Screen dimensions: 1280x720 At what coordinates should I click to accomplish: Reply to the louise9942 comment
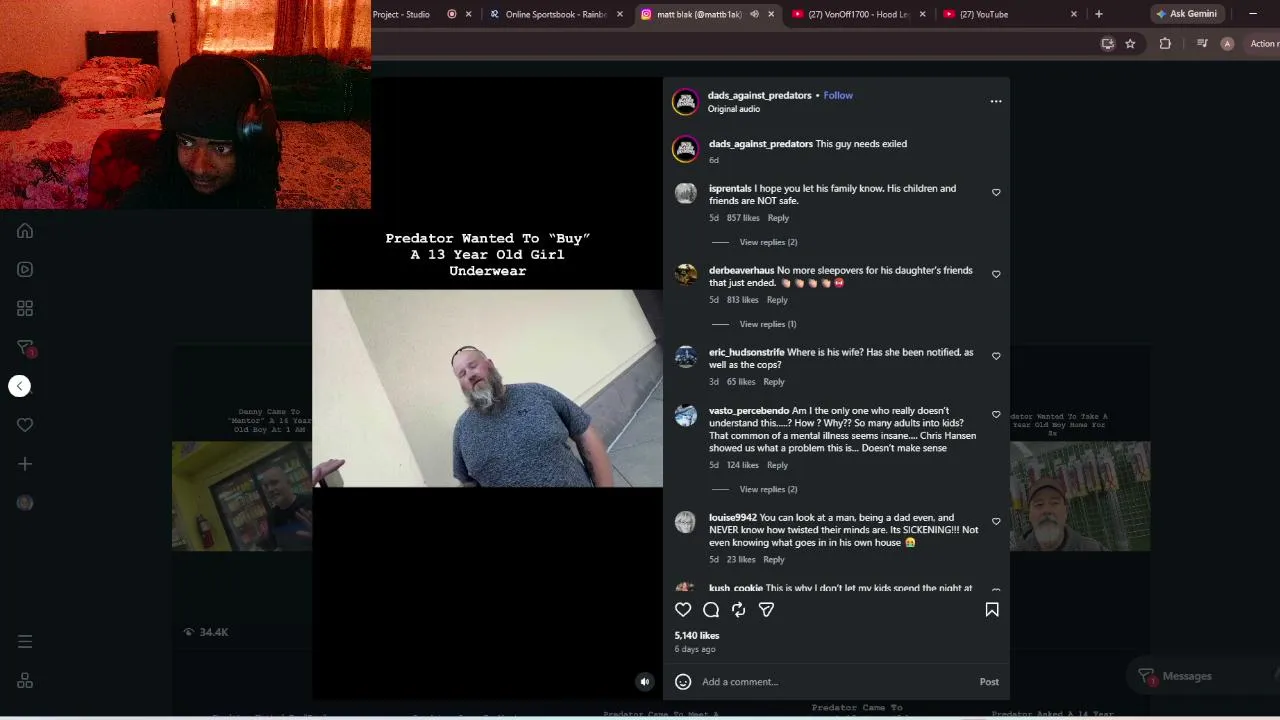[x=774, y=560]
